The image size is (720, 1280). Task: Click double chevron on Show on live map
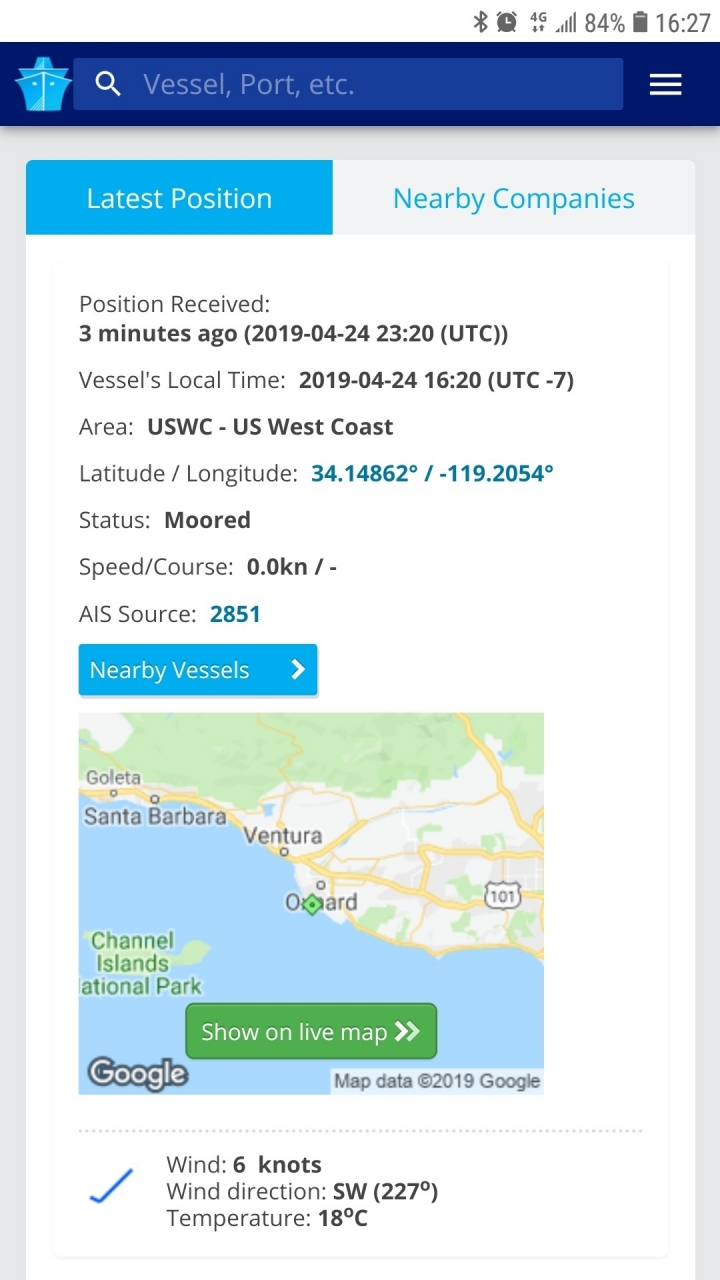coord(407,1031)
